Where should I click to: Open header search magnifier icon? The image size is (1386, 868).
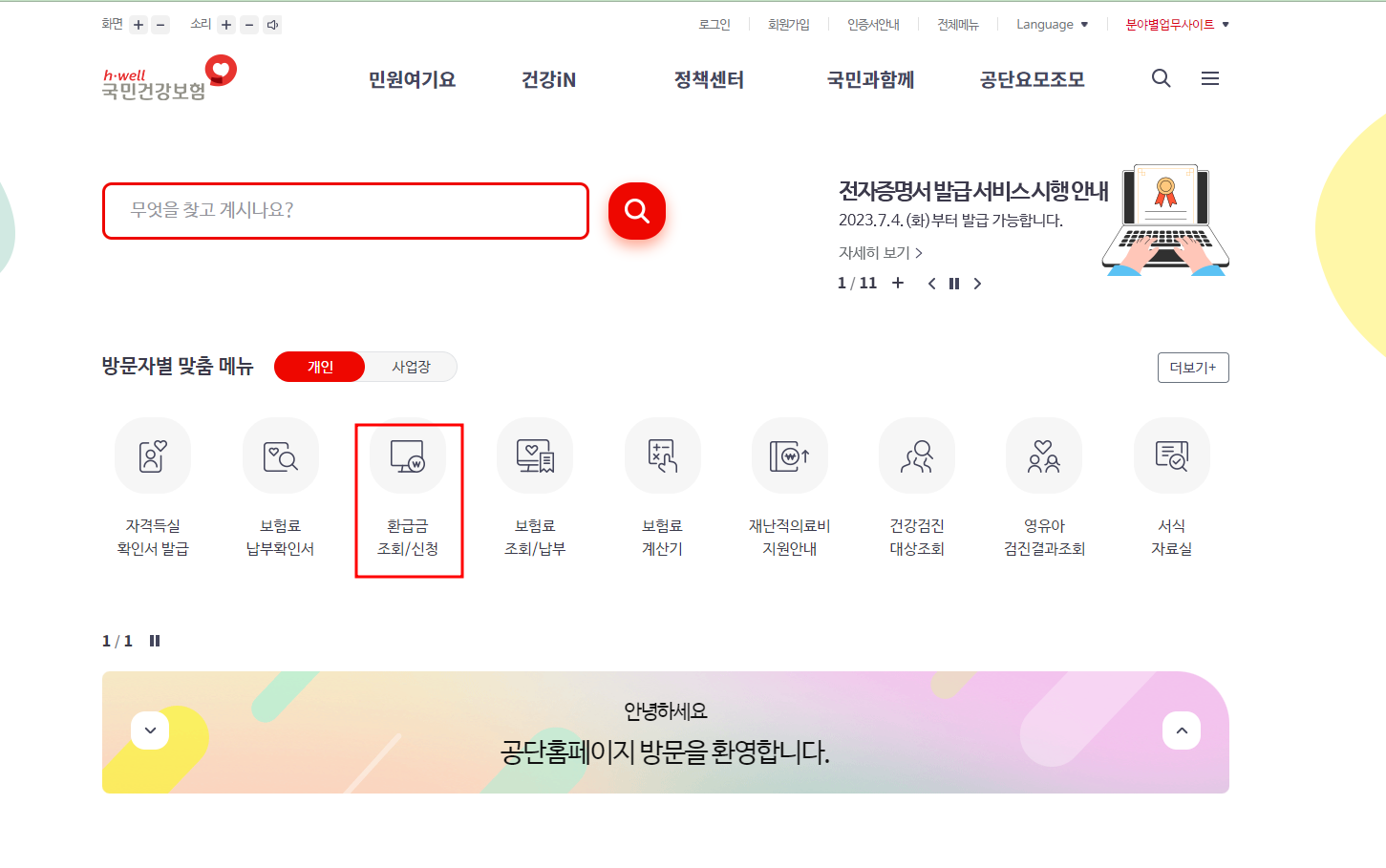[x=1161, y=78]
